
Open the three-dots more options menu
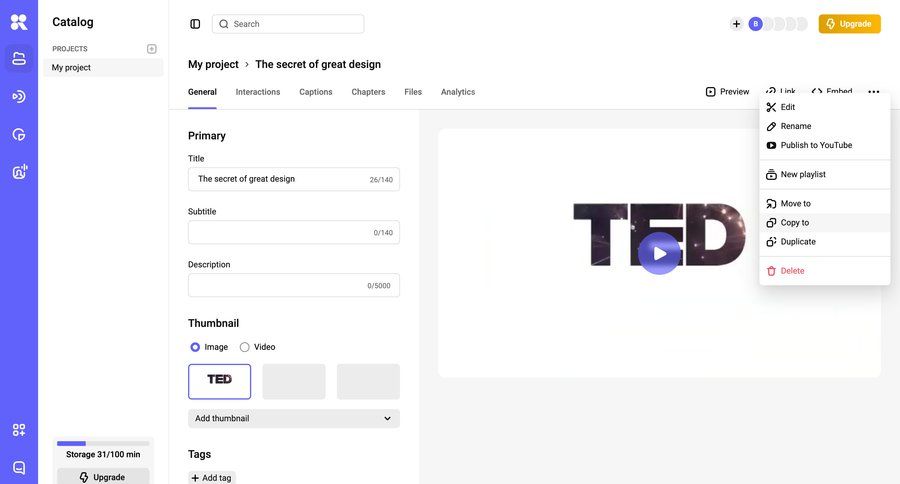(x=874, y=92)
